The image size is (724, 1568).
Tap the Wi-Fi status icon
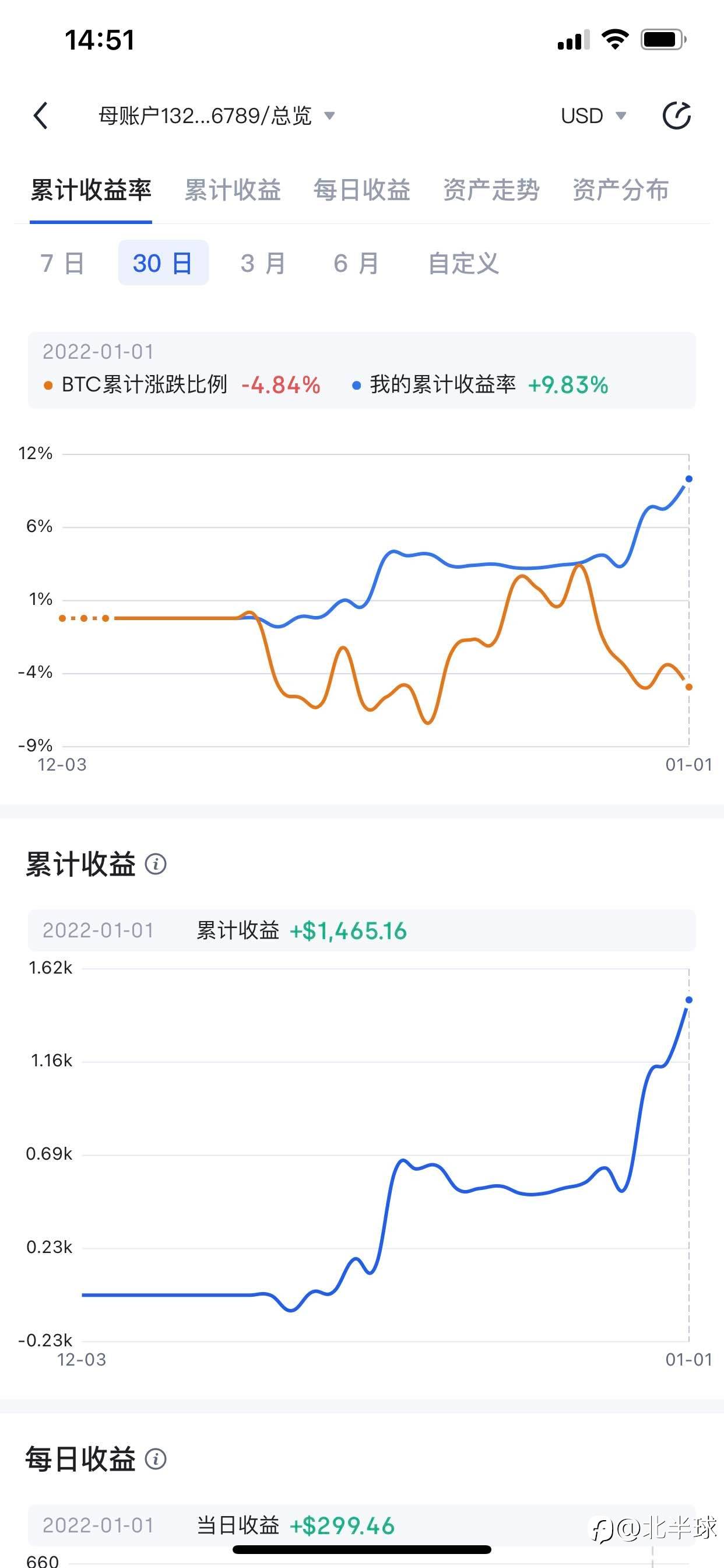point(614,40)
